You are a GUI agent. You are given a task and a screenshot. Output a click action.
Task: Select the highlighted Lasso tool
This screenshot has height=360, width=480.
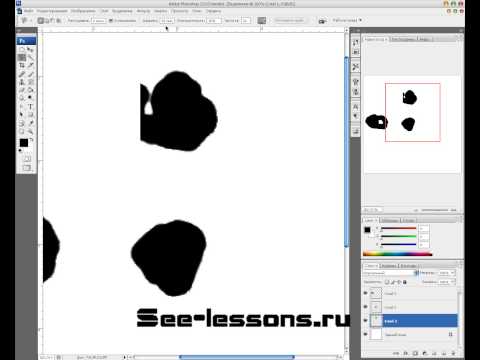click(22, 58)
